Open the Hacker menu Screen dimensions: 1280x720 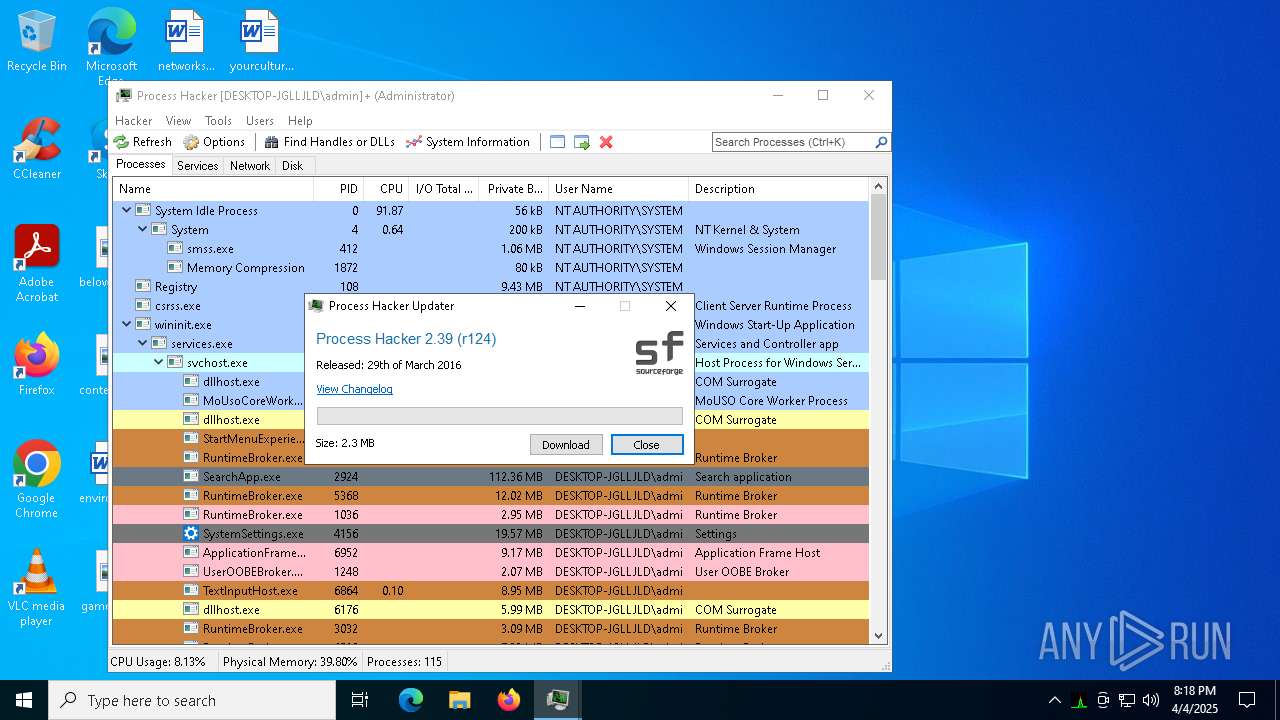(x=133, y=121)
